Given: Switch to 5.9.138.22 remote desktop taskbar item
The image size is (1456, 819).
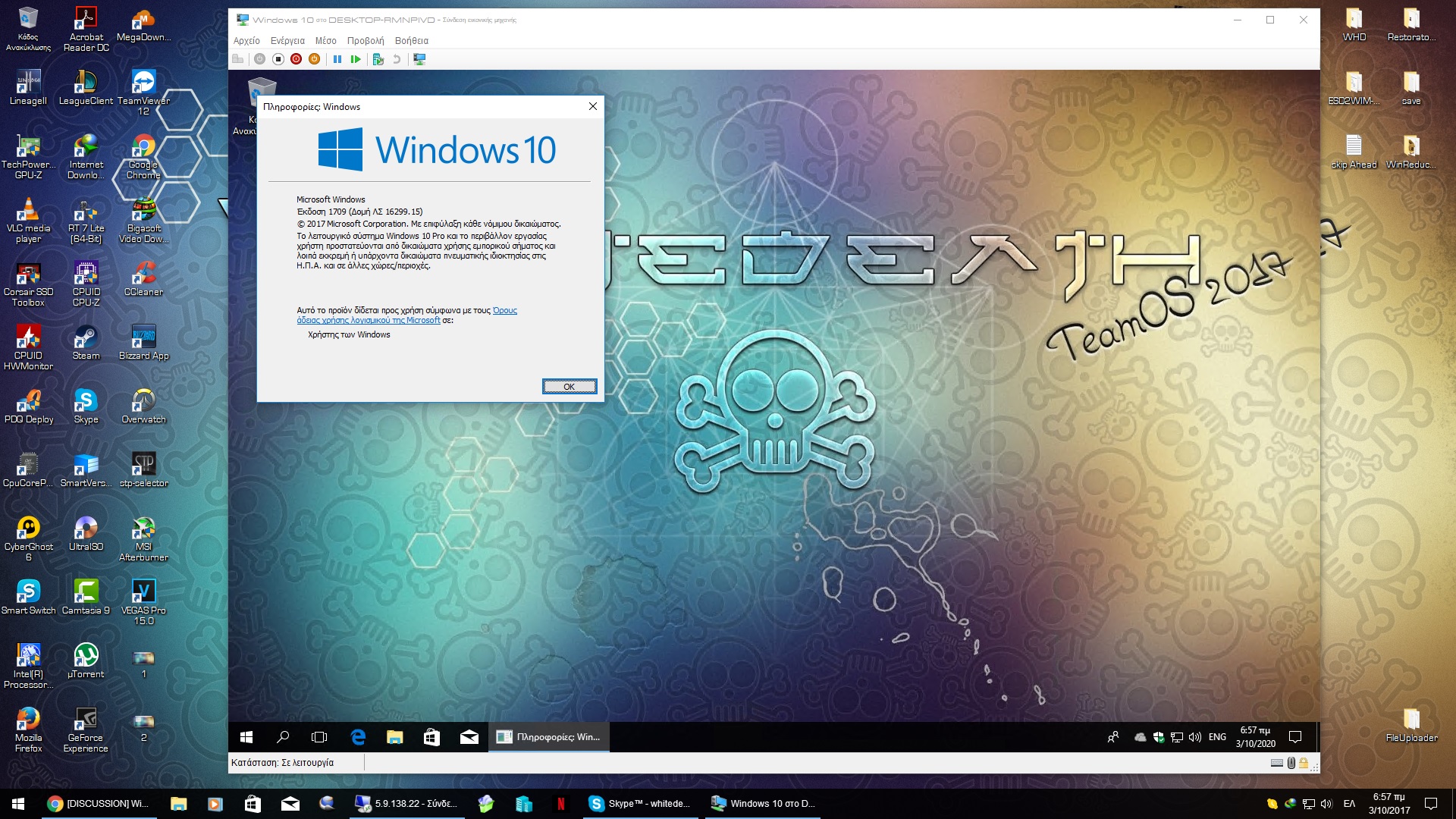Looking at the screenshot, I should (x=406, y=804).
